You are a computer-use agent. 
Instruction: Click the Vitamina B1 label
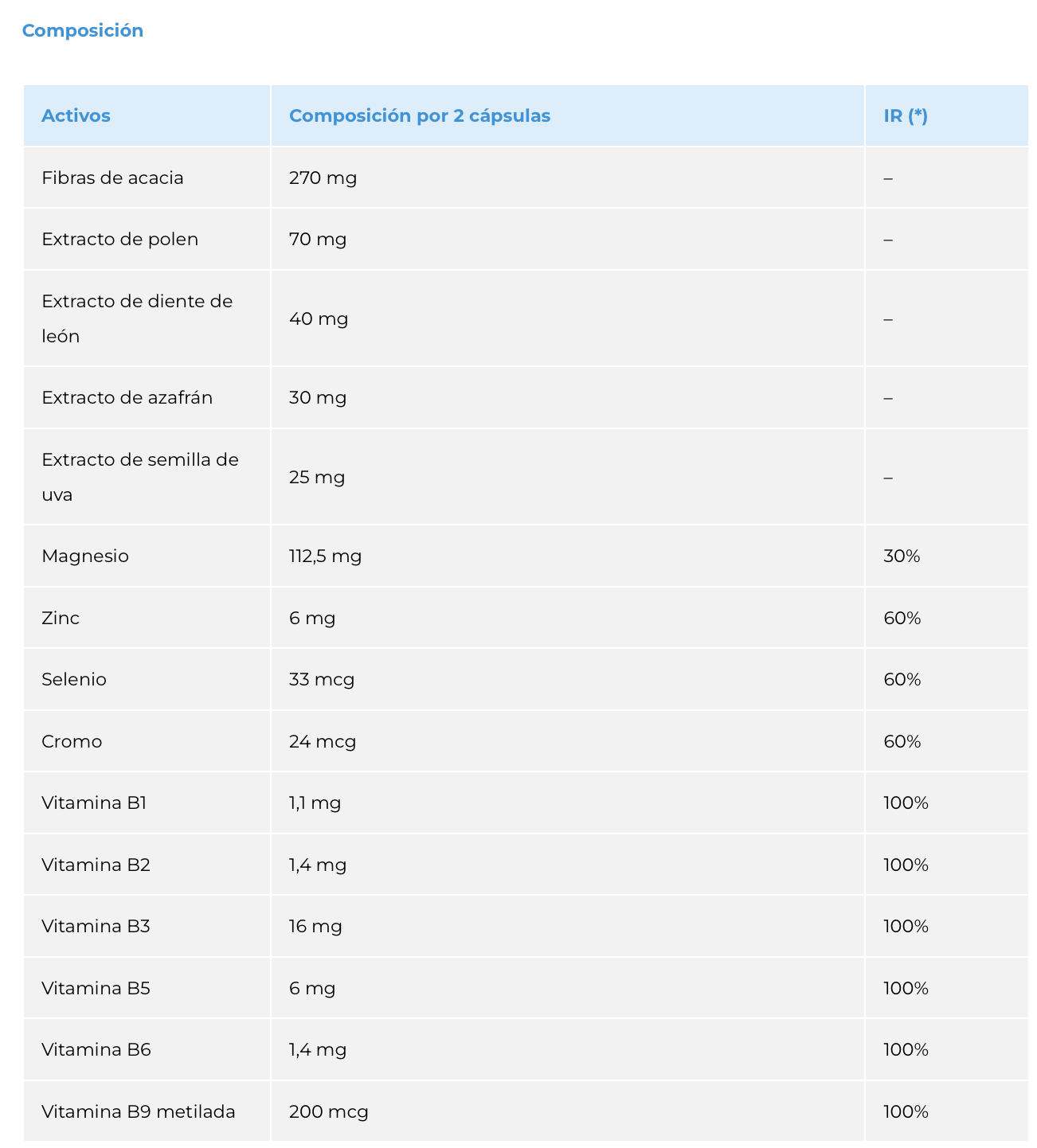(94, 802)
